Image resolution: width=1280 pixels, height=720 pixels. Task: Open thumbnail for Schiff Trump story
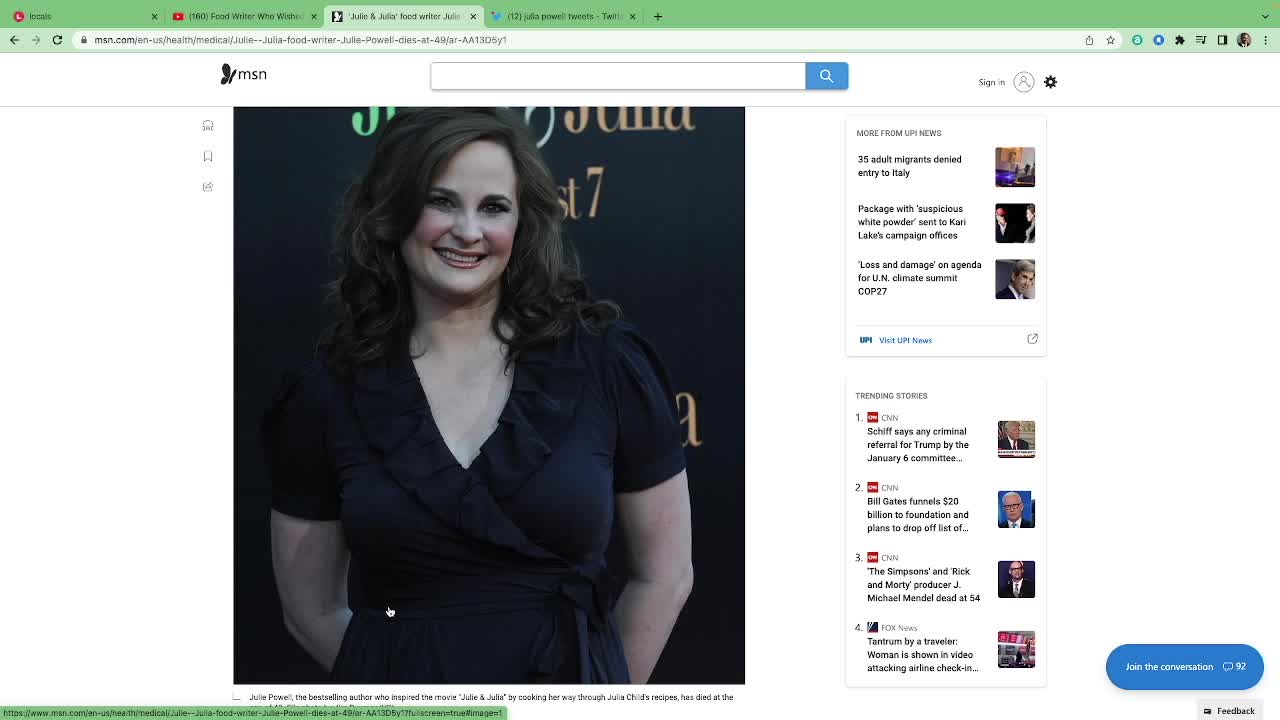[x=1016, y=439]
